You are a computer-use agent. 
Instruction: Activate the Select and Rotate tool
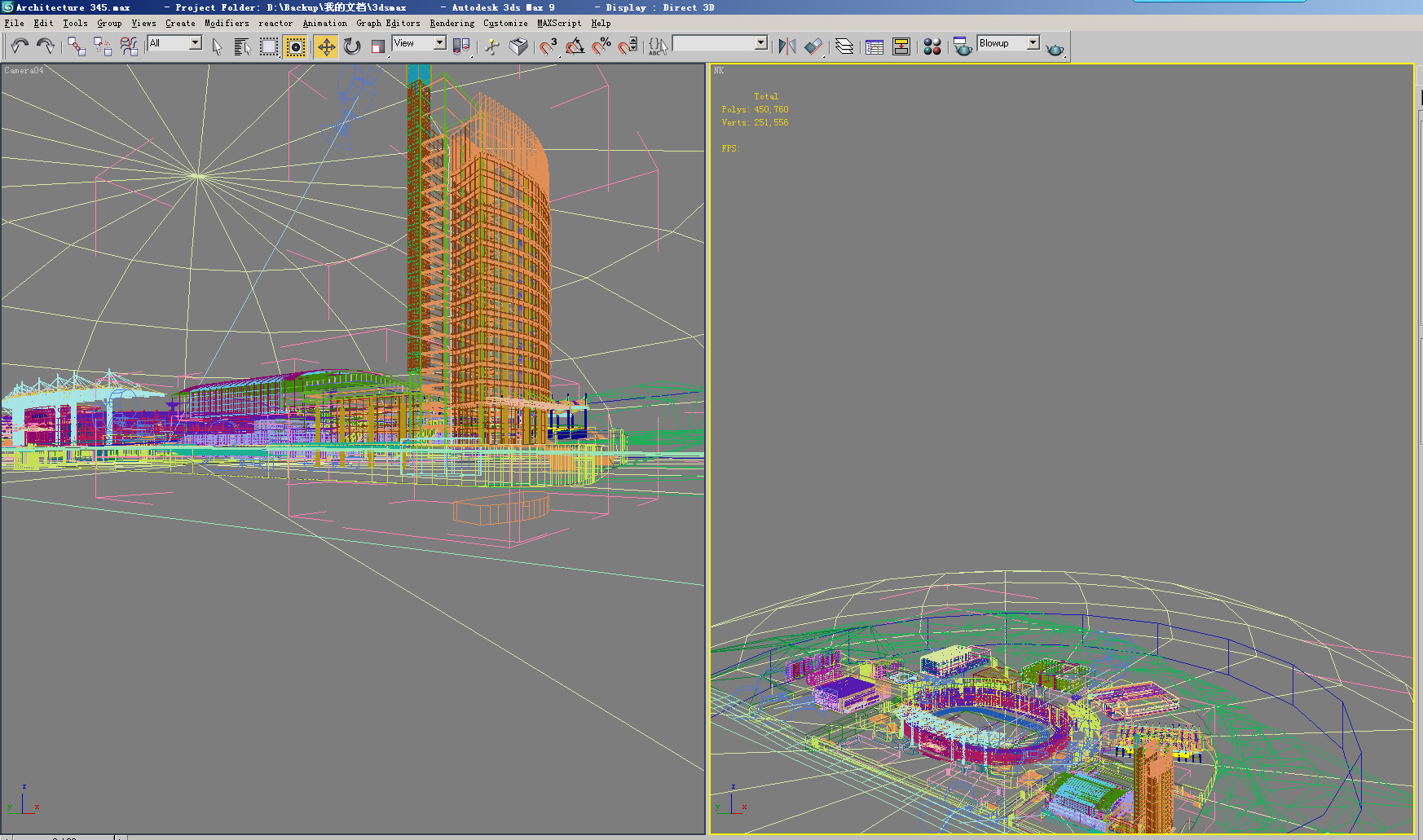[352, 46]
